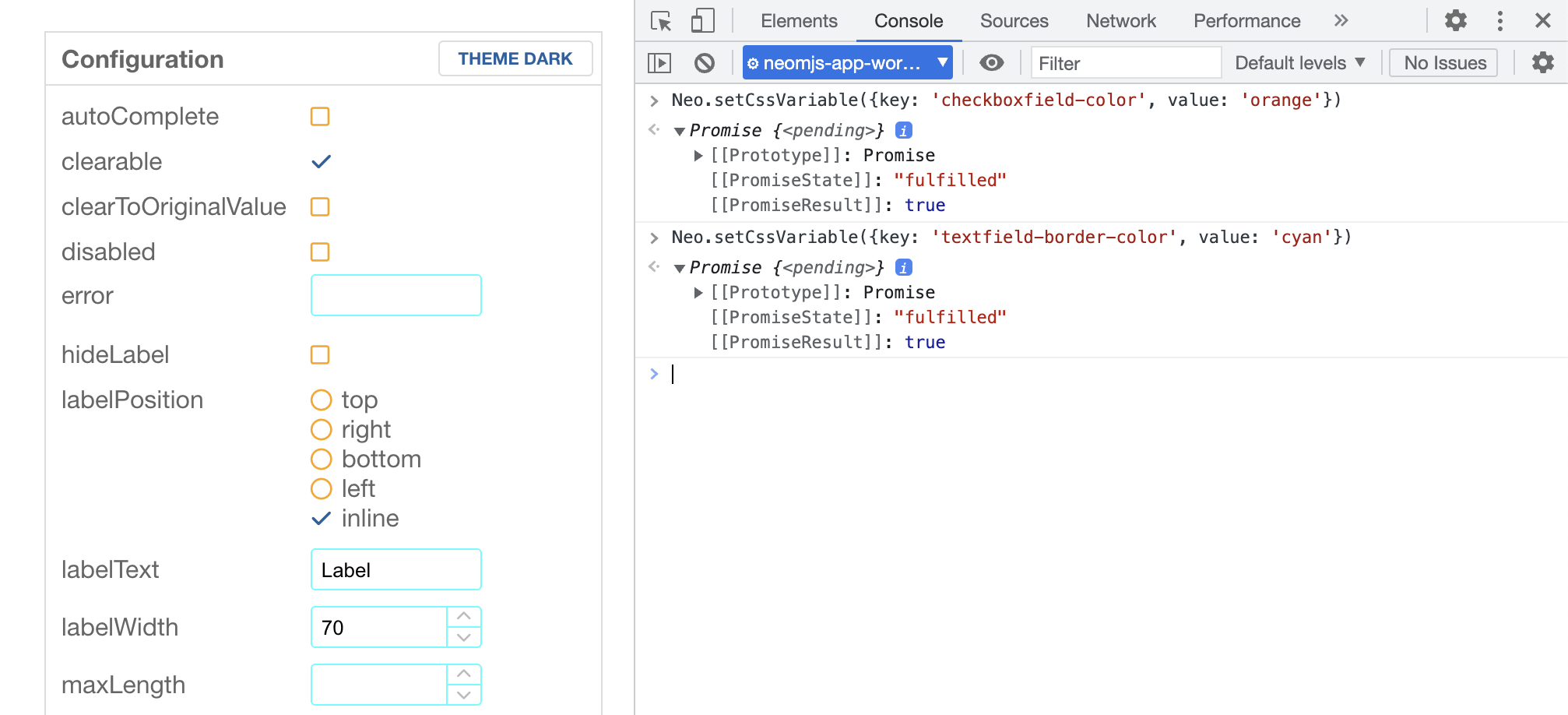Toggle the device toolbar icon

pos(702,21)
